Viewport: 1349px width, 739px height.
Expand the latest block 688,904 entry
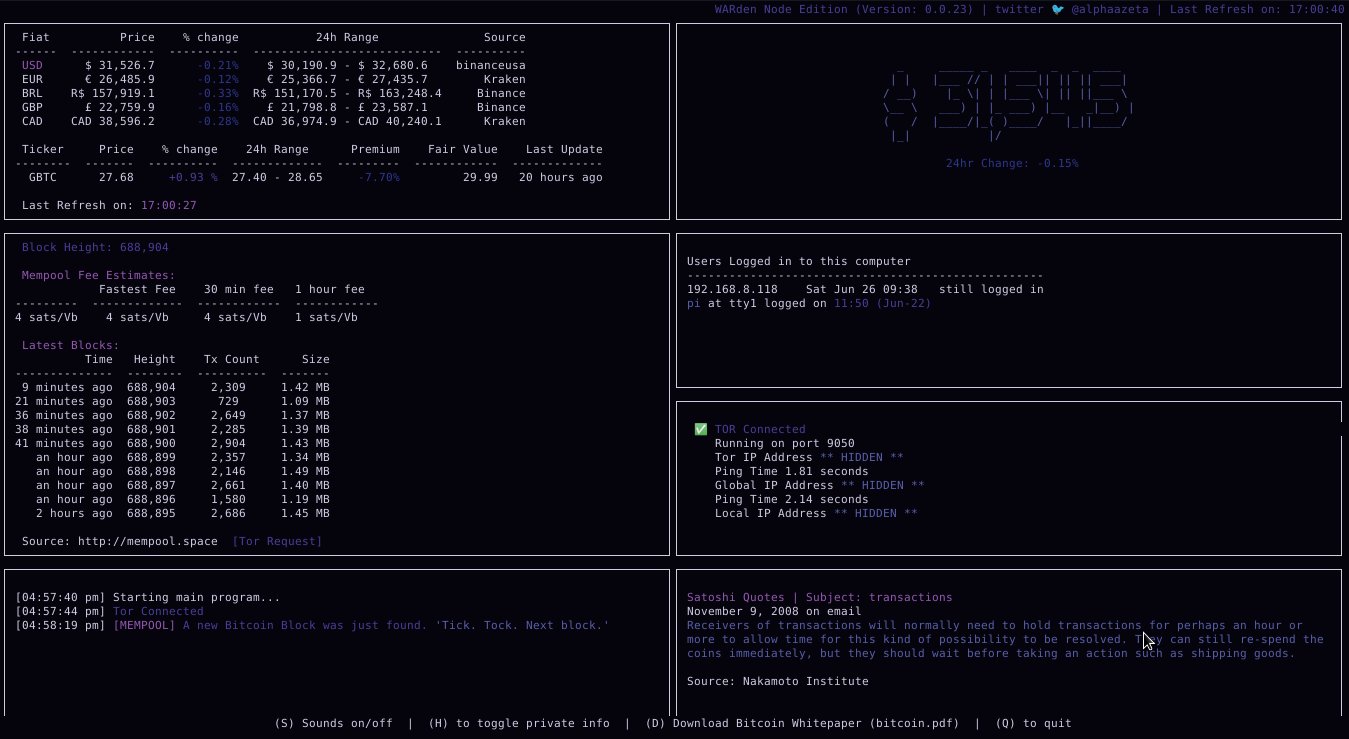click(153, 387)
